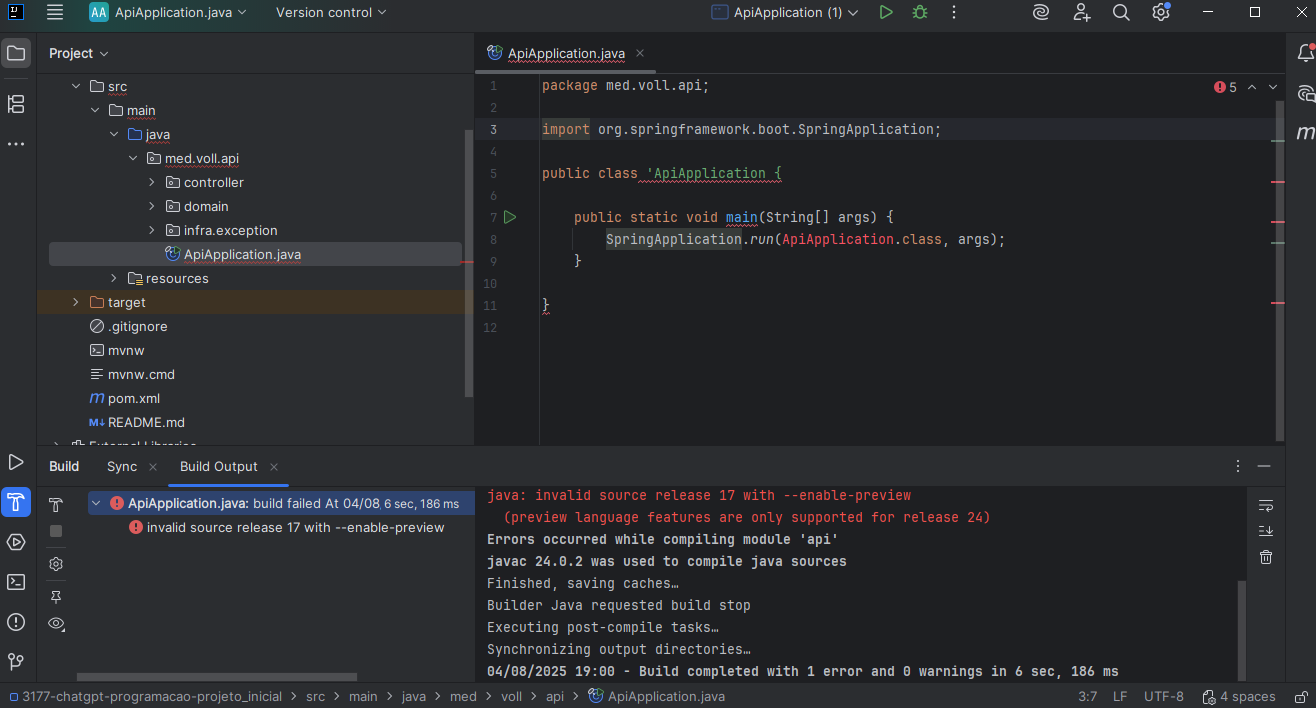Switch to the Sync build tab
The image size is (1316, 708).
click(122, 466)
